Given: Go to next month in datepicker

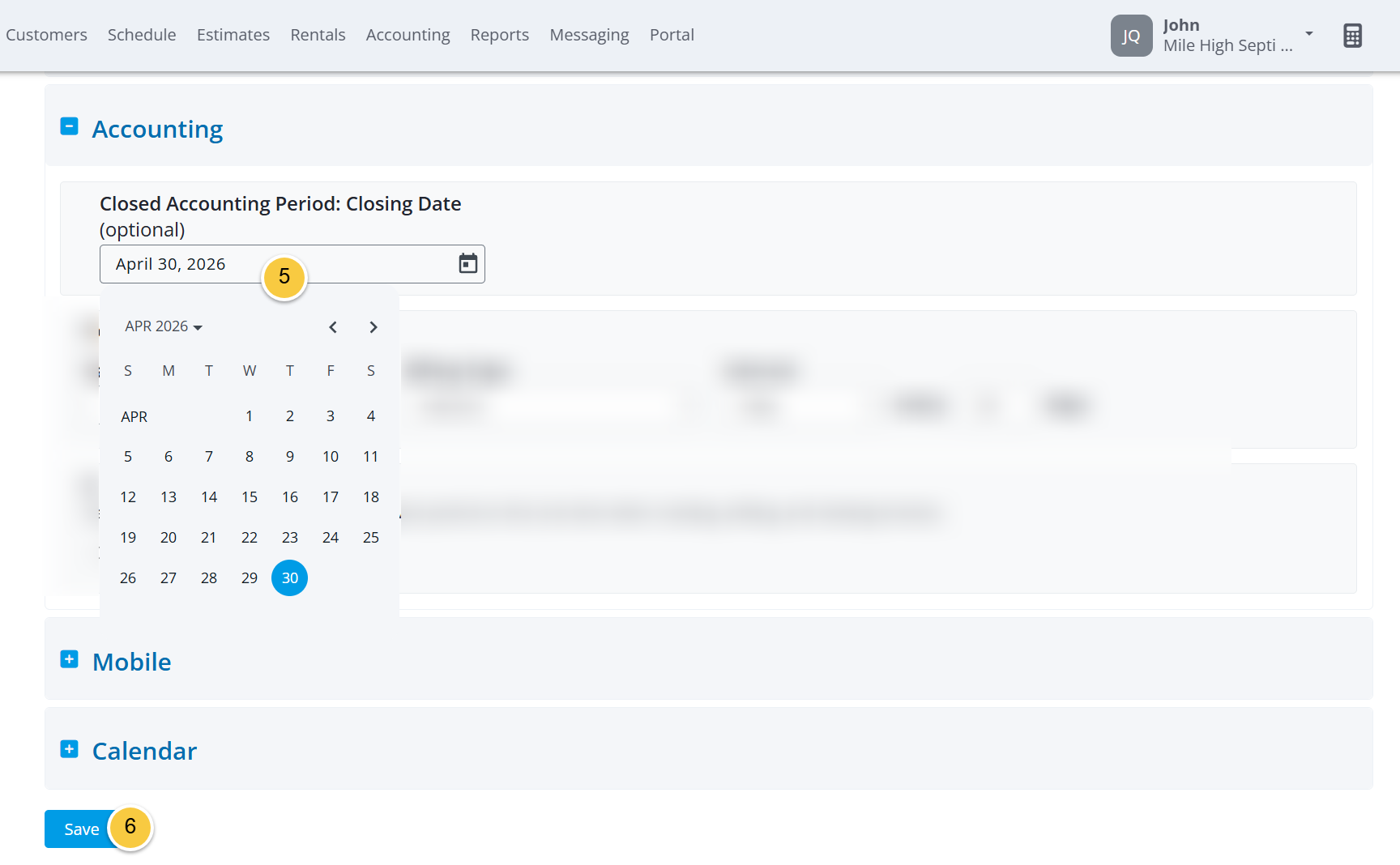Looking at the screenshot, I should click(x=373, y=327).
